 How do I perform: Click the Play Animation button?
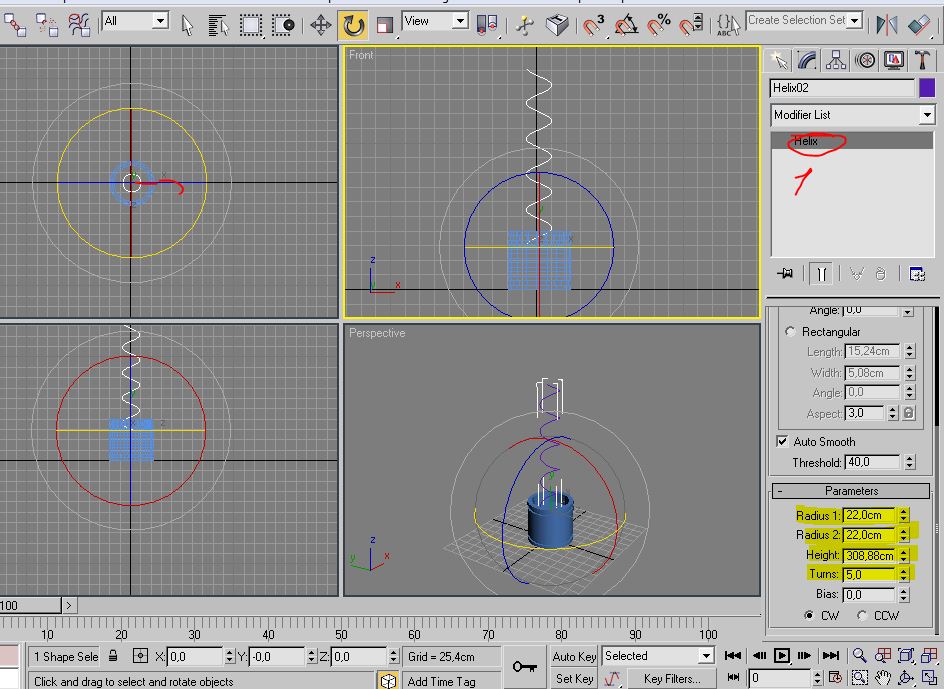click(781, 655)
